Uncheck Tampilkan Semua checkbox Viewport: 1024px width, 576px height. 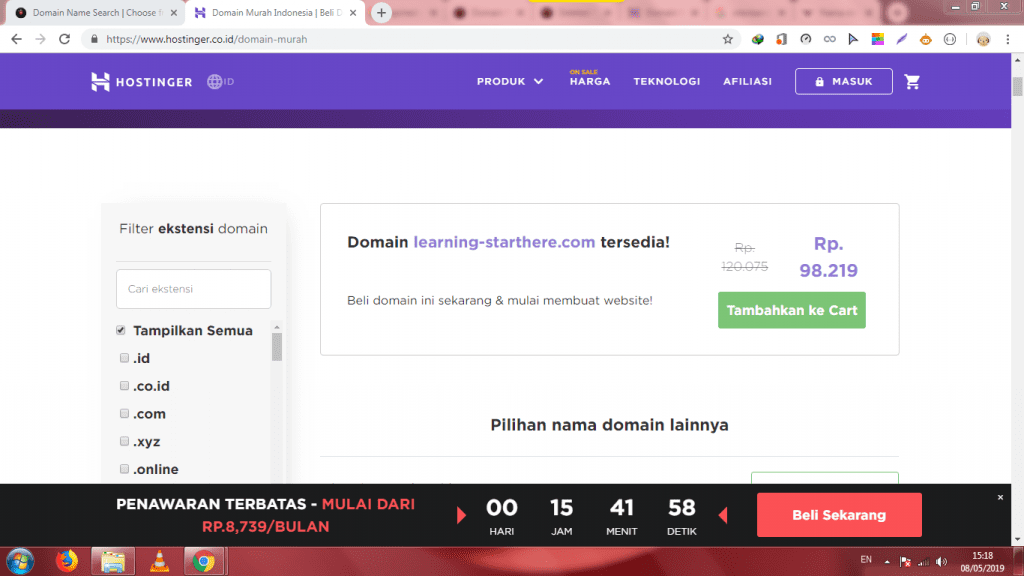click(x=121, y=330)
